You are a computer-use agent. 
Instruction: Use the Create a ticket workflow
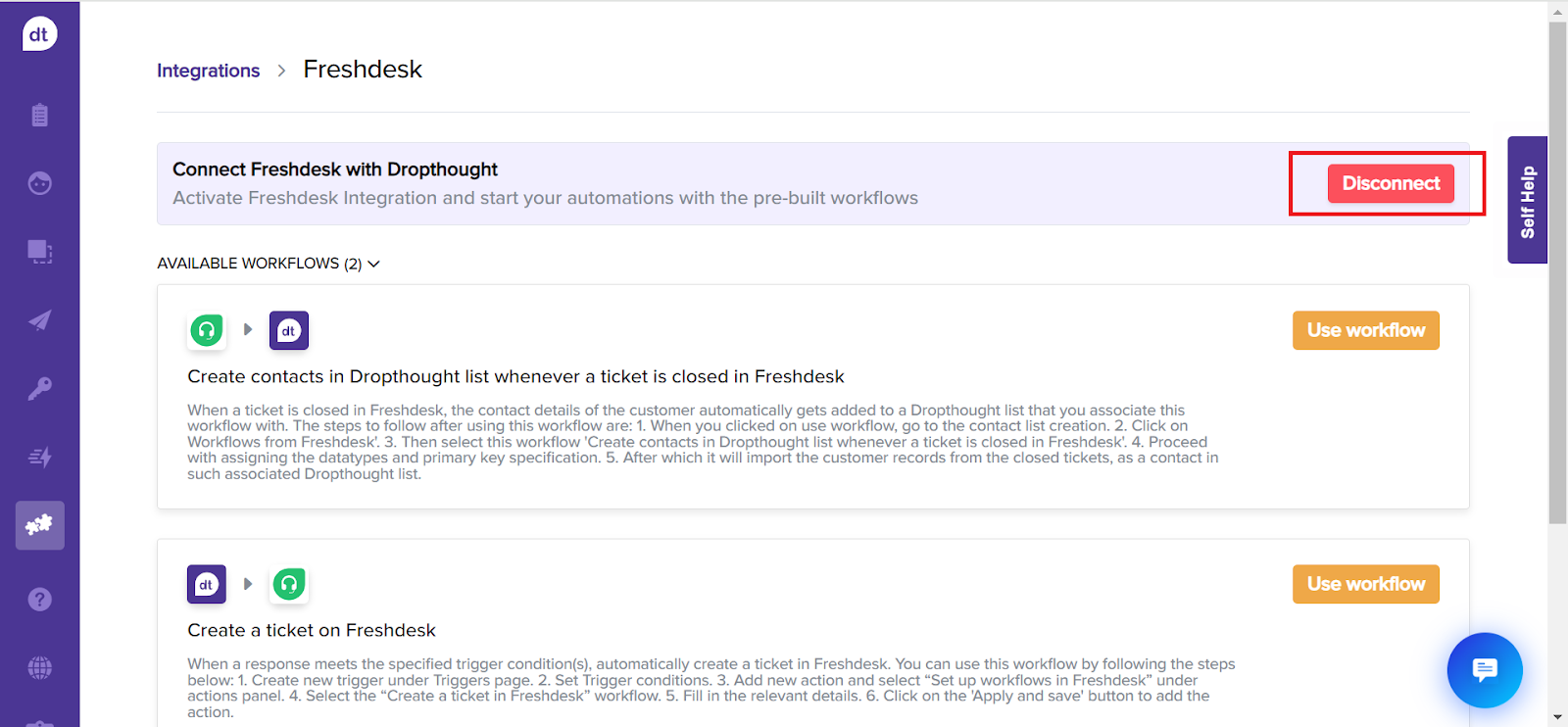coord(1365,584)
